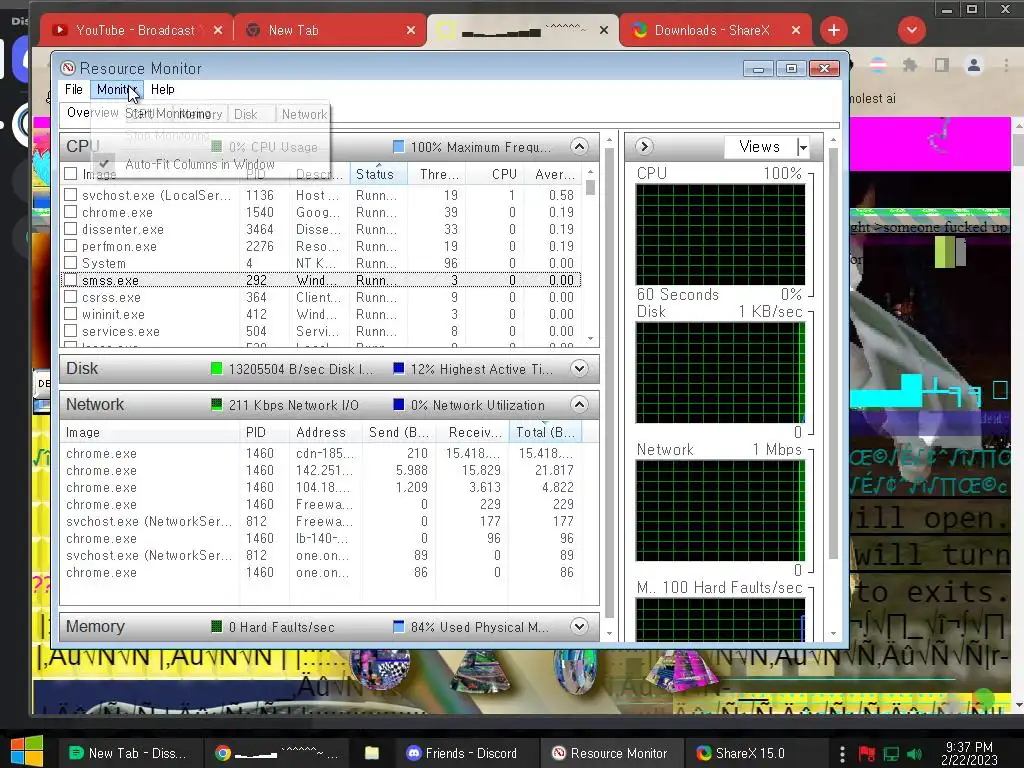The width and height of the screenshot is (1024, 768).
Task: Hide the graphs pane with arrow button
Action: click(x=644, y=146)
